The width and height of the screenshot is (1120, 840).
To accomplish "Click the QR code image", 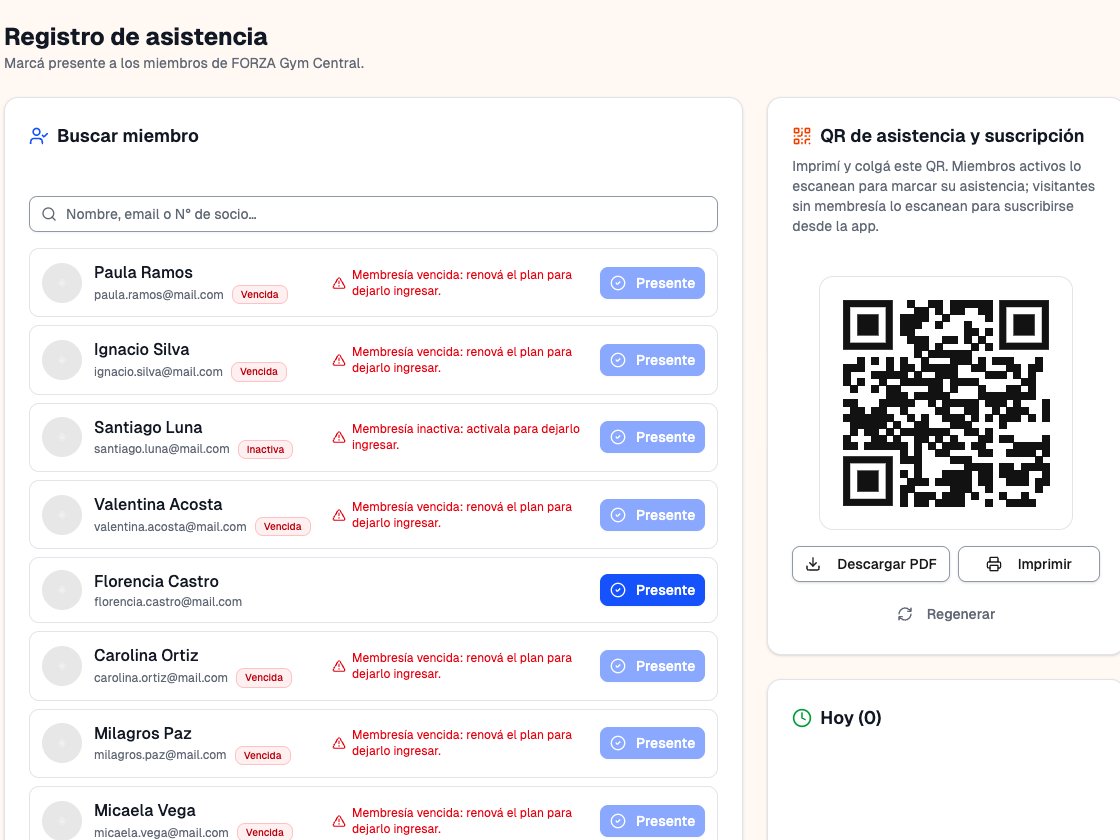I will click(946, 403).
